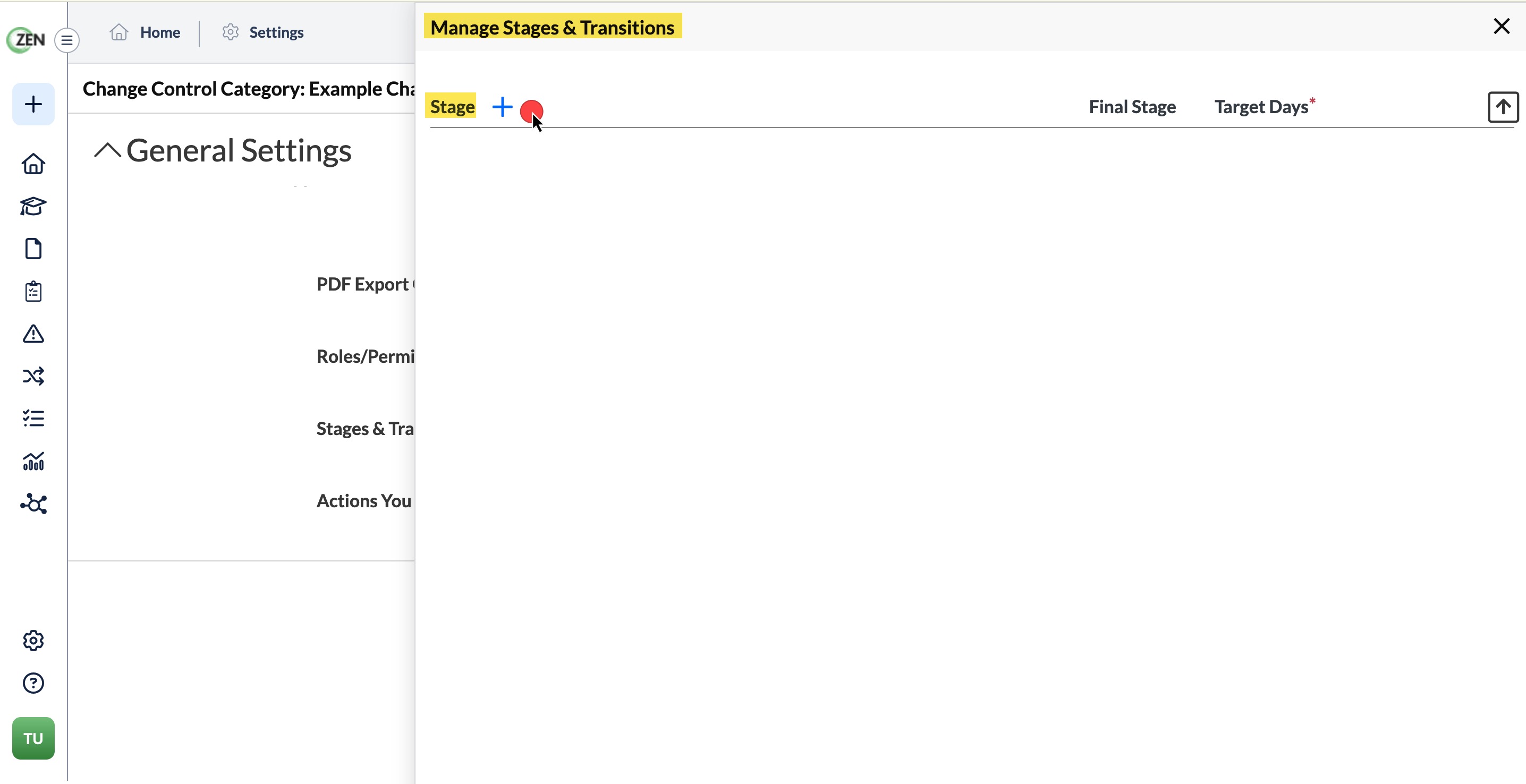
Task: Go to Settings breadcrumb
Action: [x=263, y=32]
